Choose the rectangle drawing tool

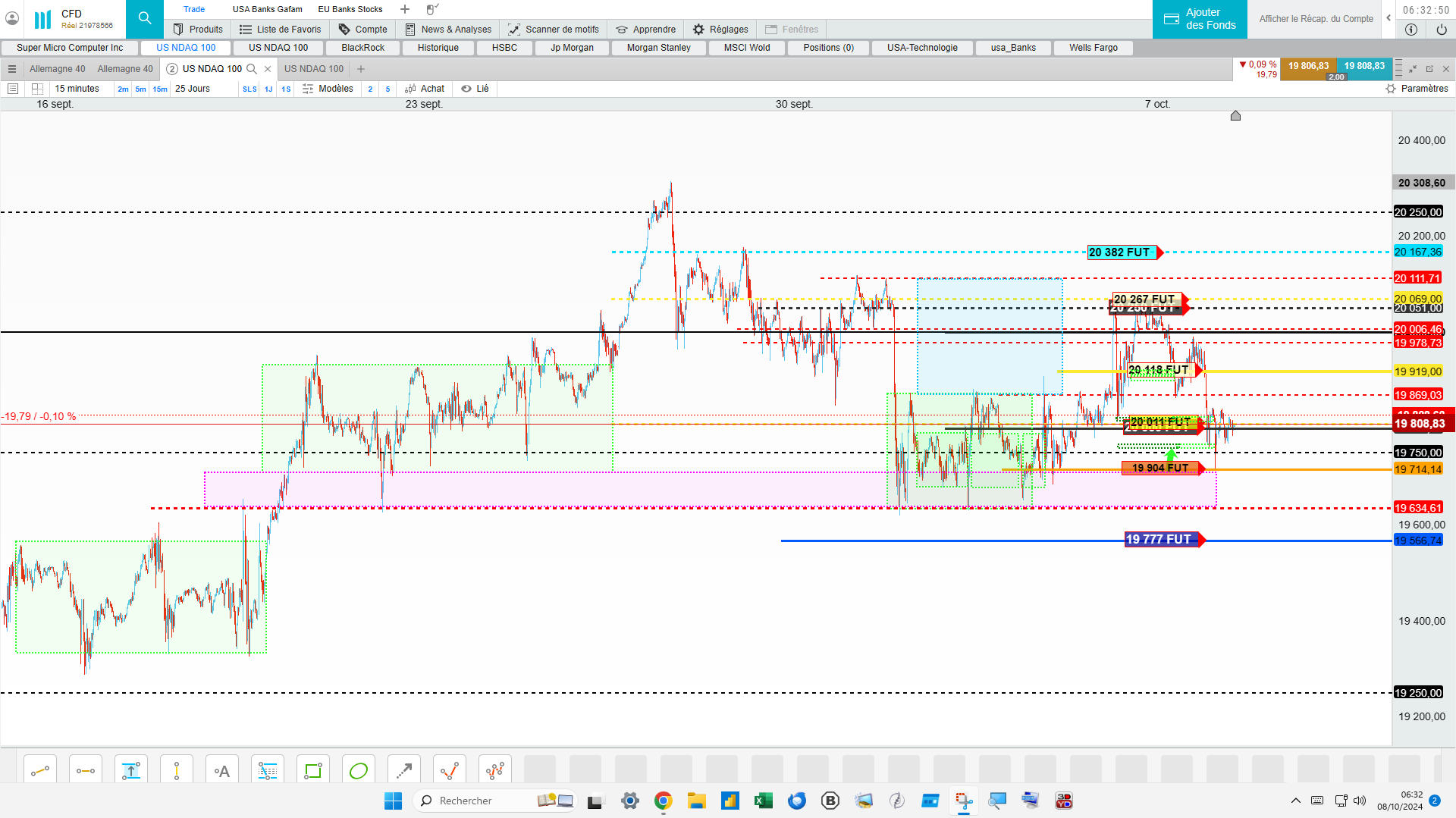[313, 771]
